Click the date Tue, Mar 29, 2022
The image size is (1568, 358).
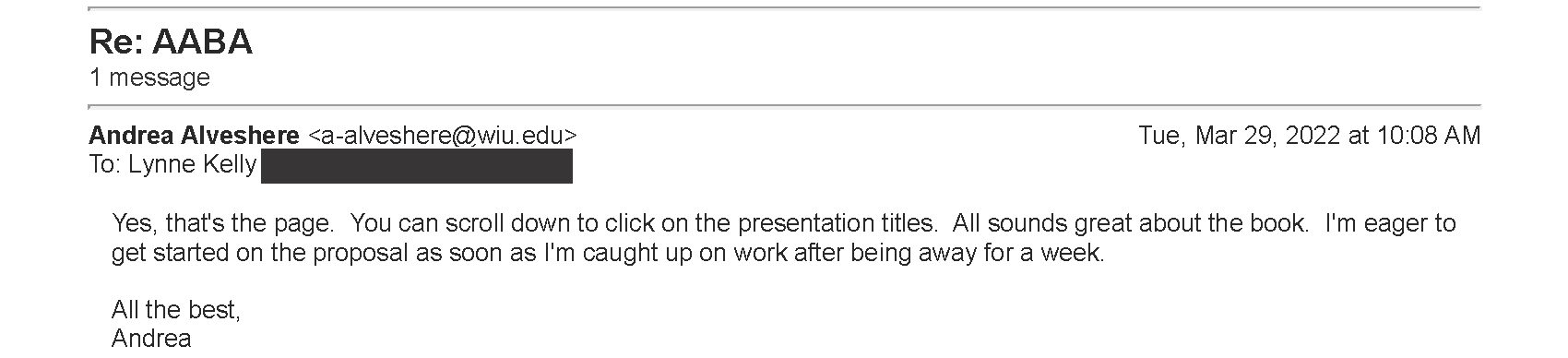coord(1240,136)
